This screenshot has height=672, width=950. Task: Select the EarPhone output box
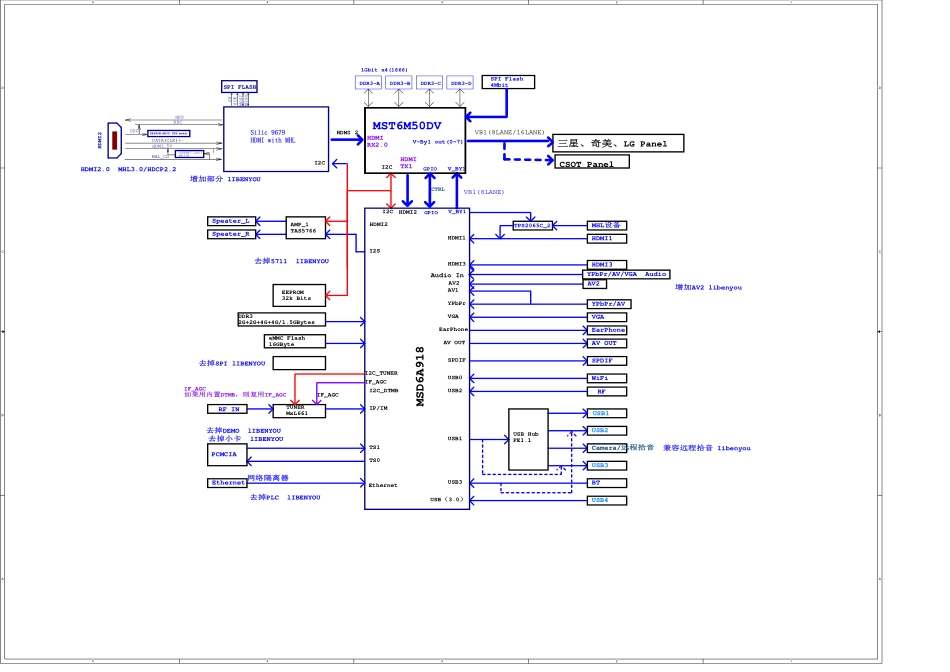[x=607, y=330]
